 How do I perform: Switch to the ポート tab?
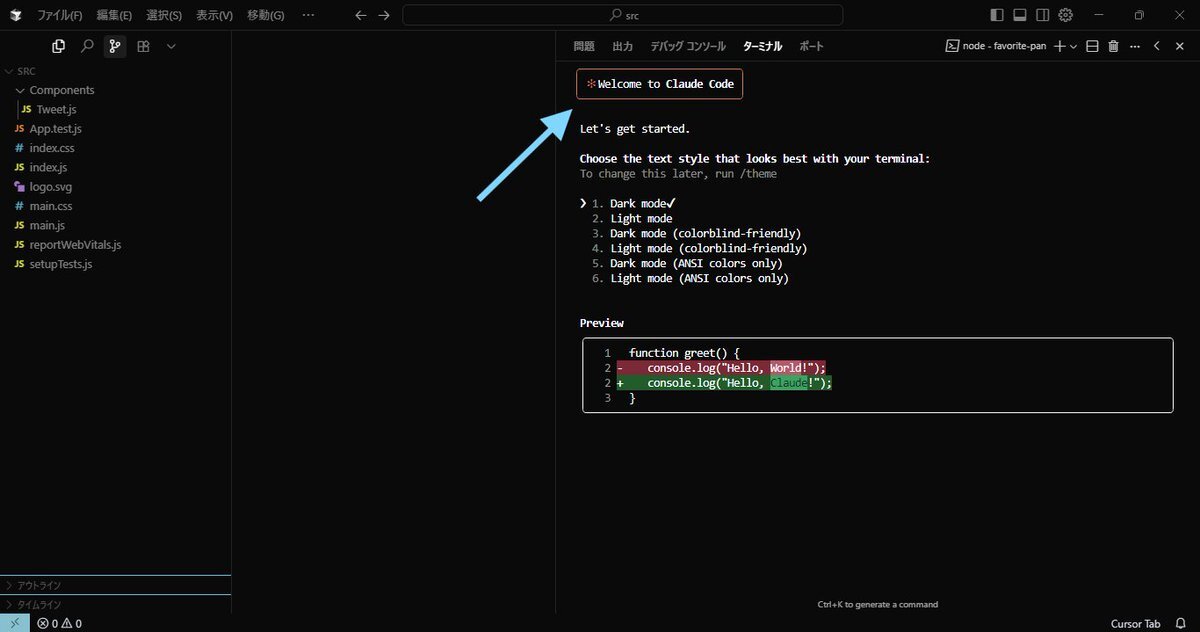point(811,46)
